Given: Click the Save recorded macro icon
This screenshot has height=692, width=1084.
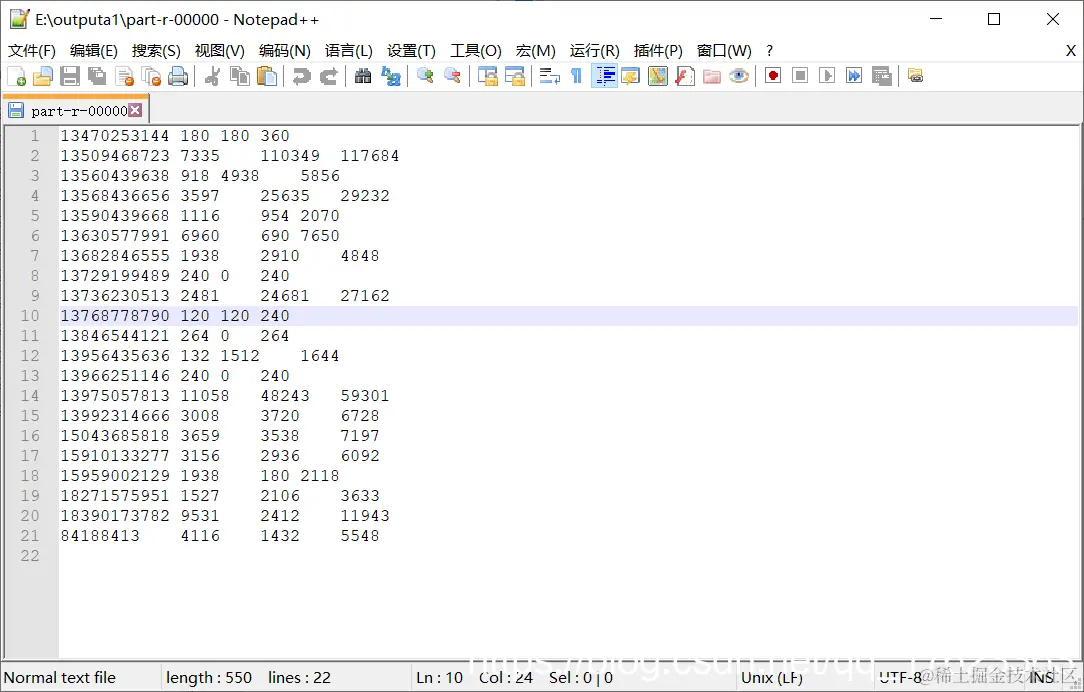Looking at the screenshot, I should coord(881,76).
